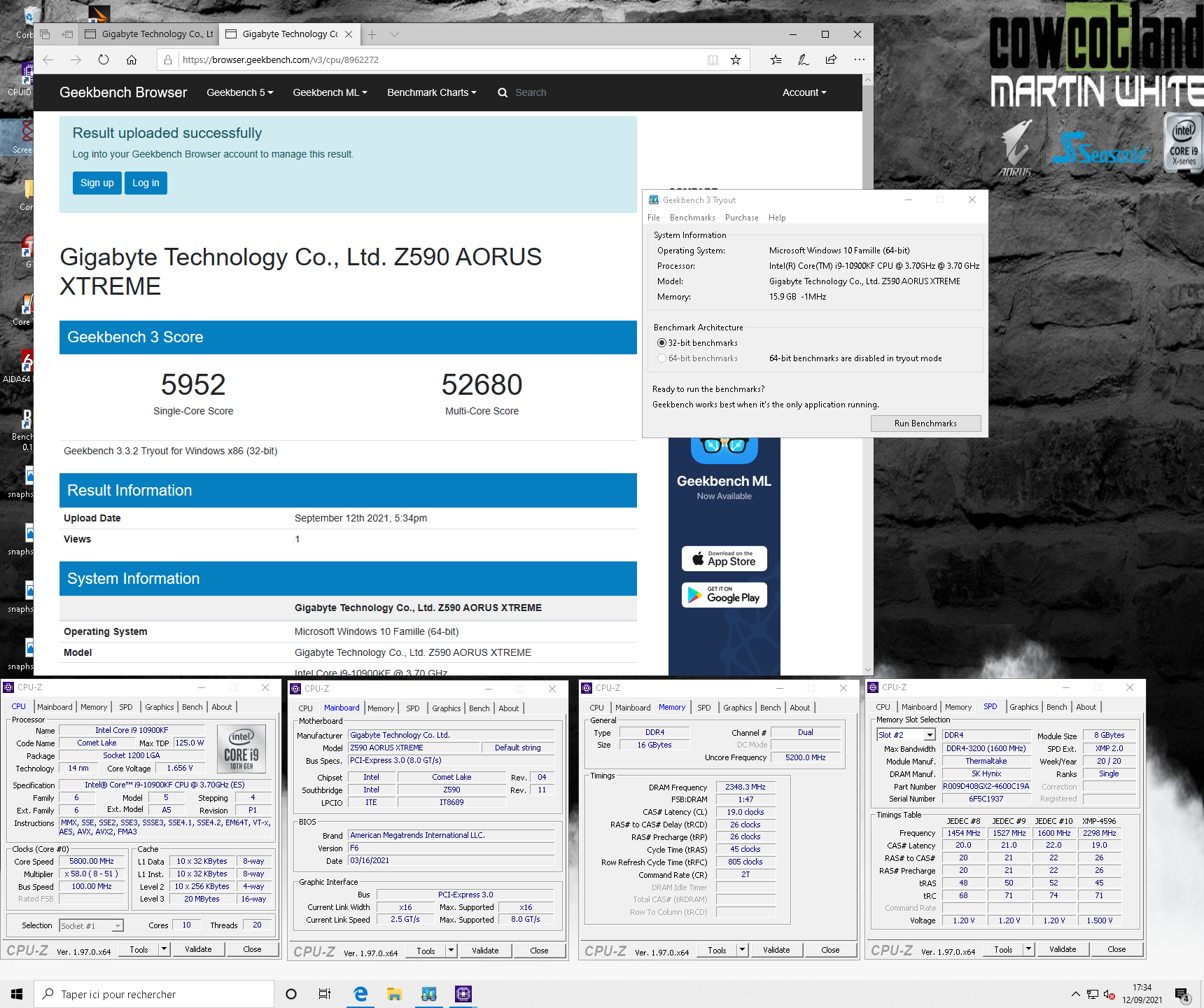Image resolution: width=1204 pixels, height=1008 pixels.
Task: Open the Benchmarks menu in Geekbench 3
Action: pos(692,218)
